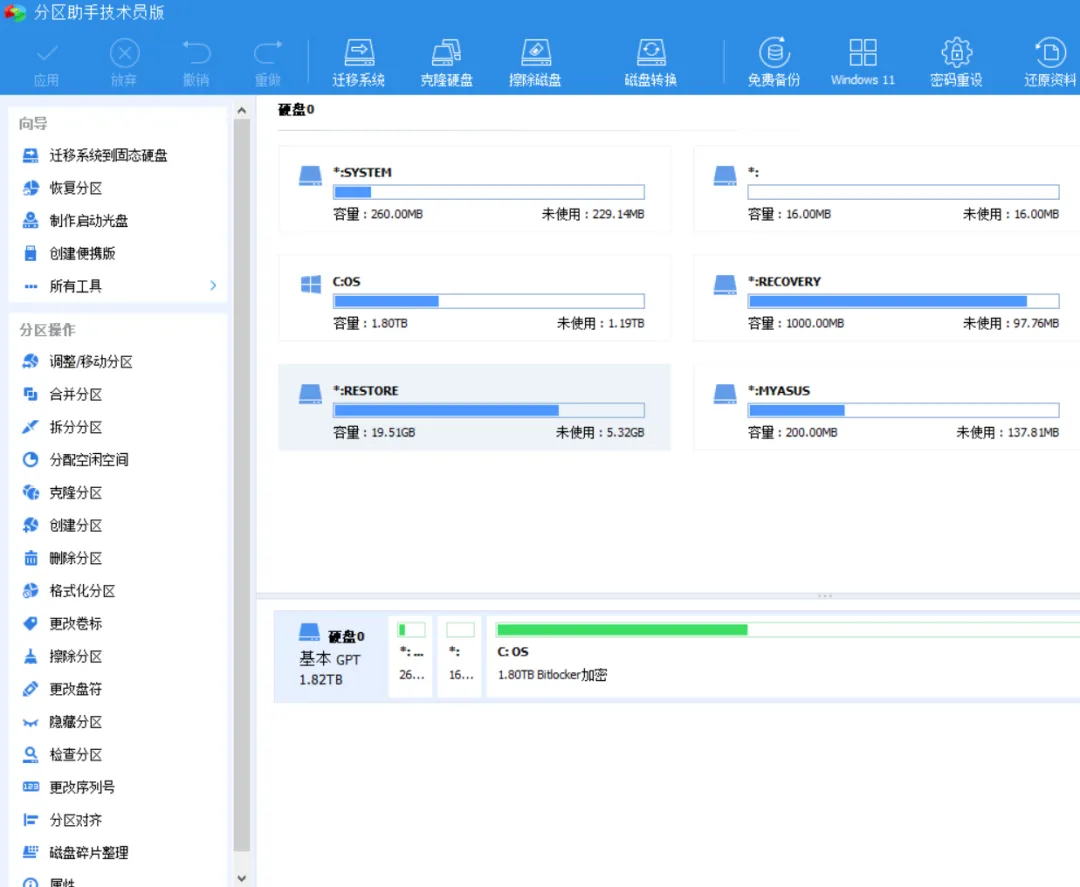Select the 迁移系统 (Migrate OS) toolbar icon
Screen dimensions: 1080x887
pyautogui.click(x=357, y=60)
